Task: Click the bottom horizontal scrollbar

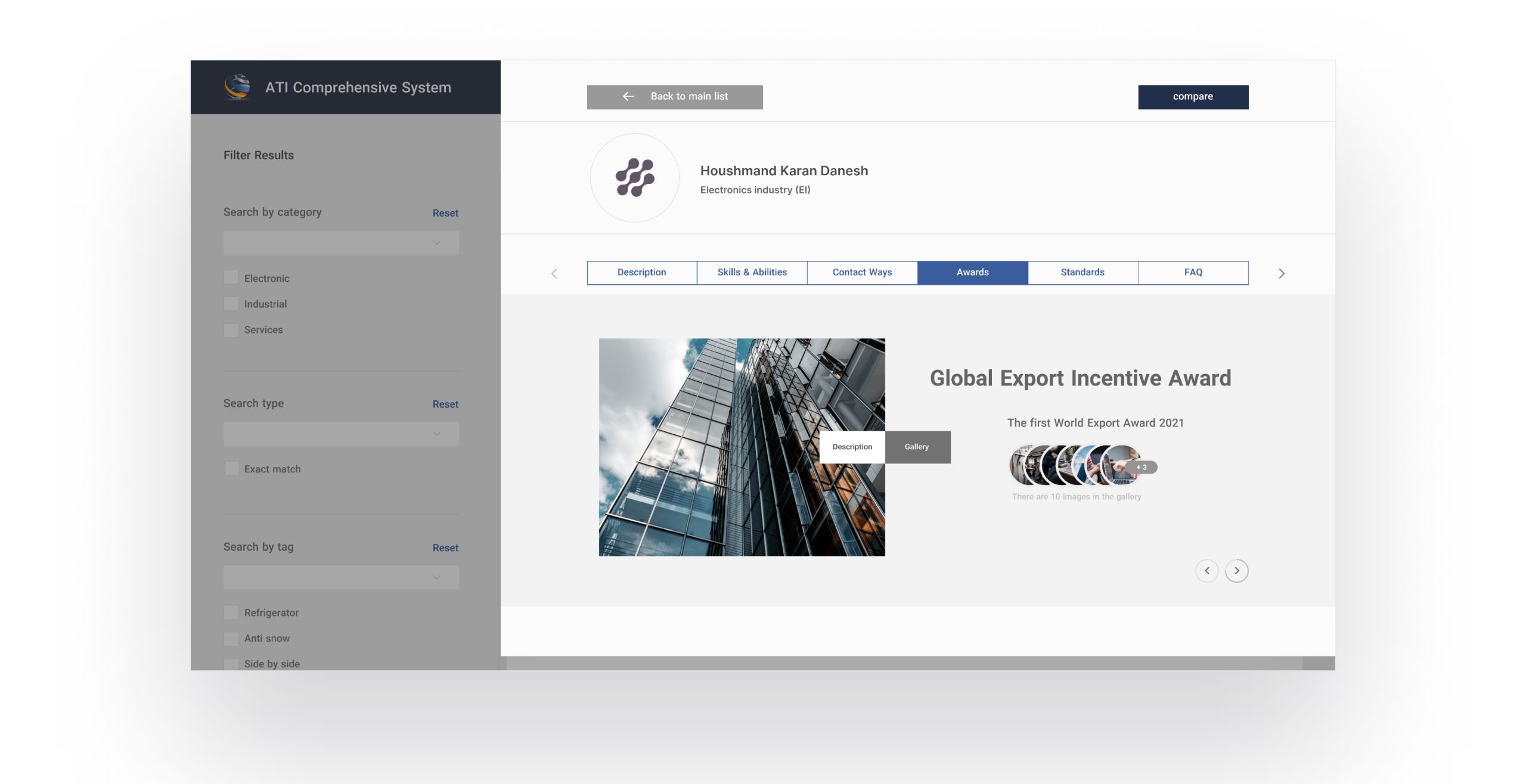Action: [904, 663]
